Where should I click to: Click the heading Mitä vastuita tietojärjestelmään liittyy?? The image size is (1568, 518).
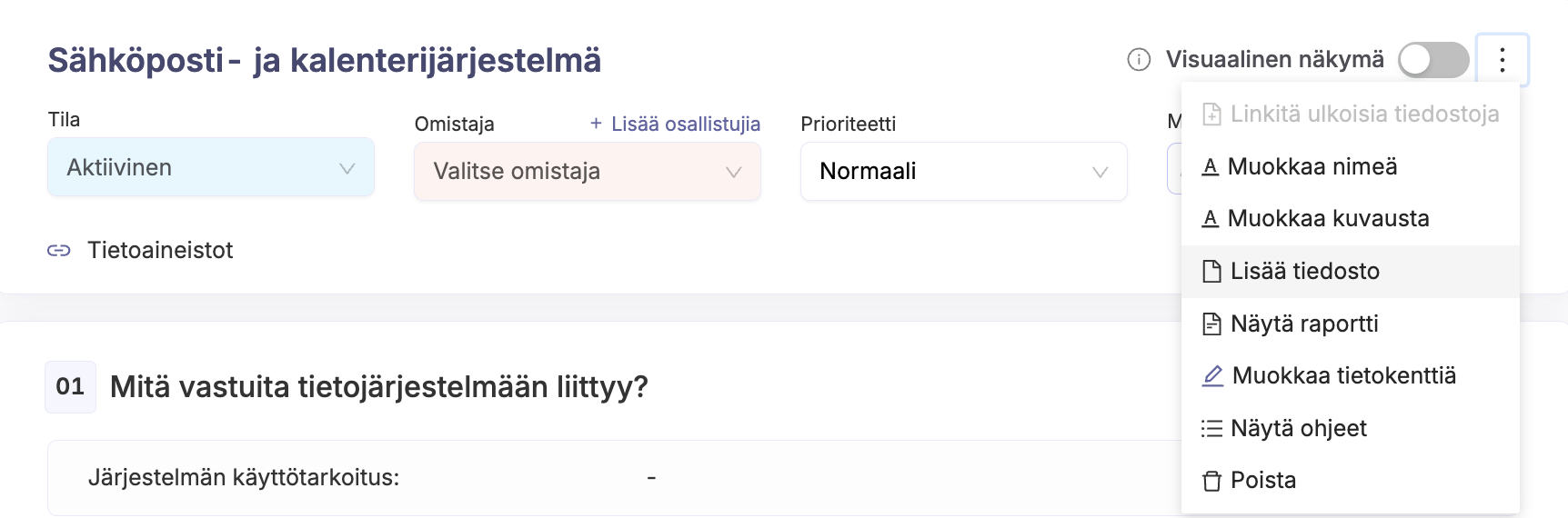coord(378,387)
